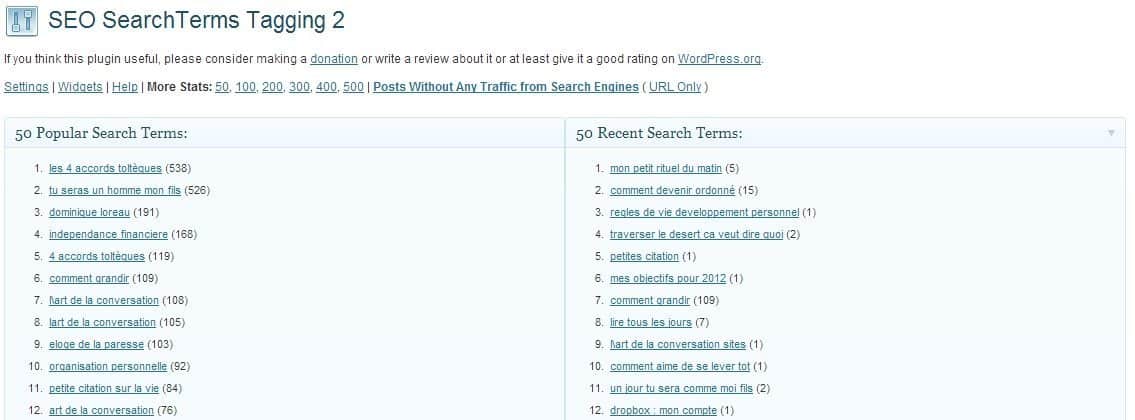Open 'comment grandir' in Recent Search Terms

pos(650,301)
